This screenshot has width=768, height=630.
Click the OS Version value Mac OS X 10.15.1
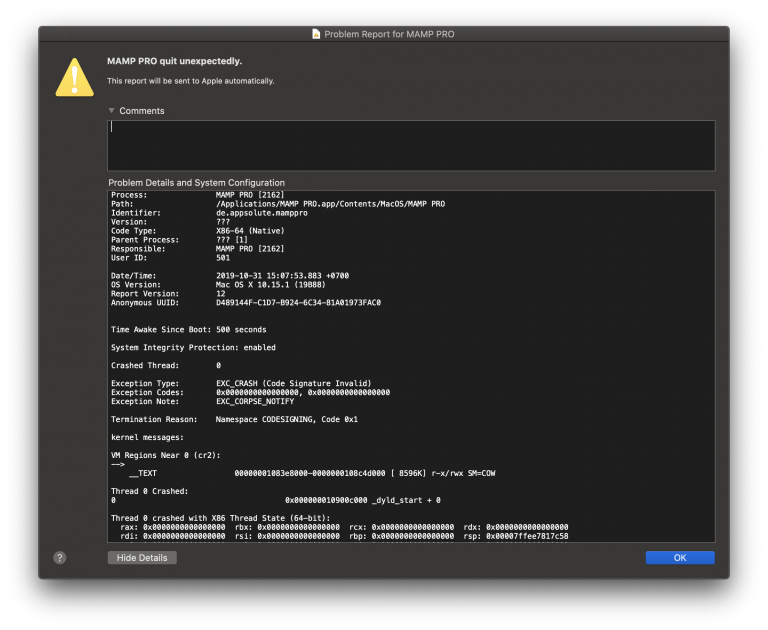271,285
